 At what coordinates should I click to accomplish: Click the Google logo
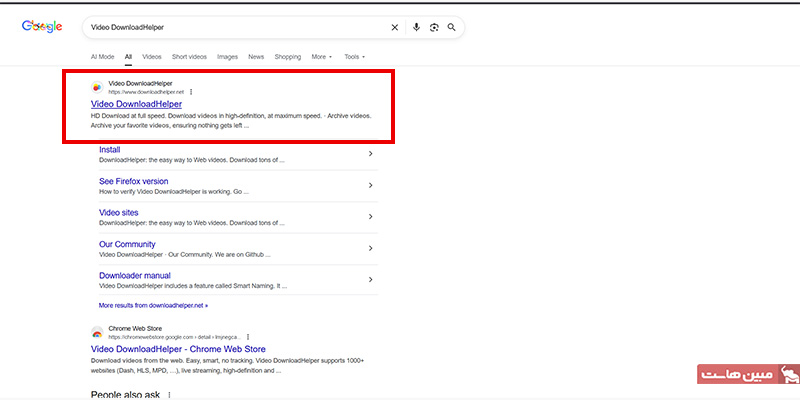click(x=42, y=27)
